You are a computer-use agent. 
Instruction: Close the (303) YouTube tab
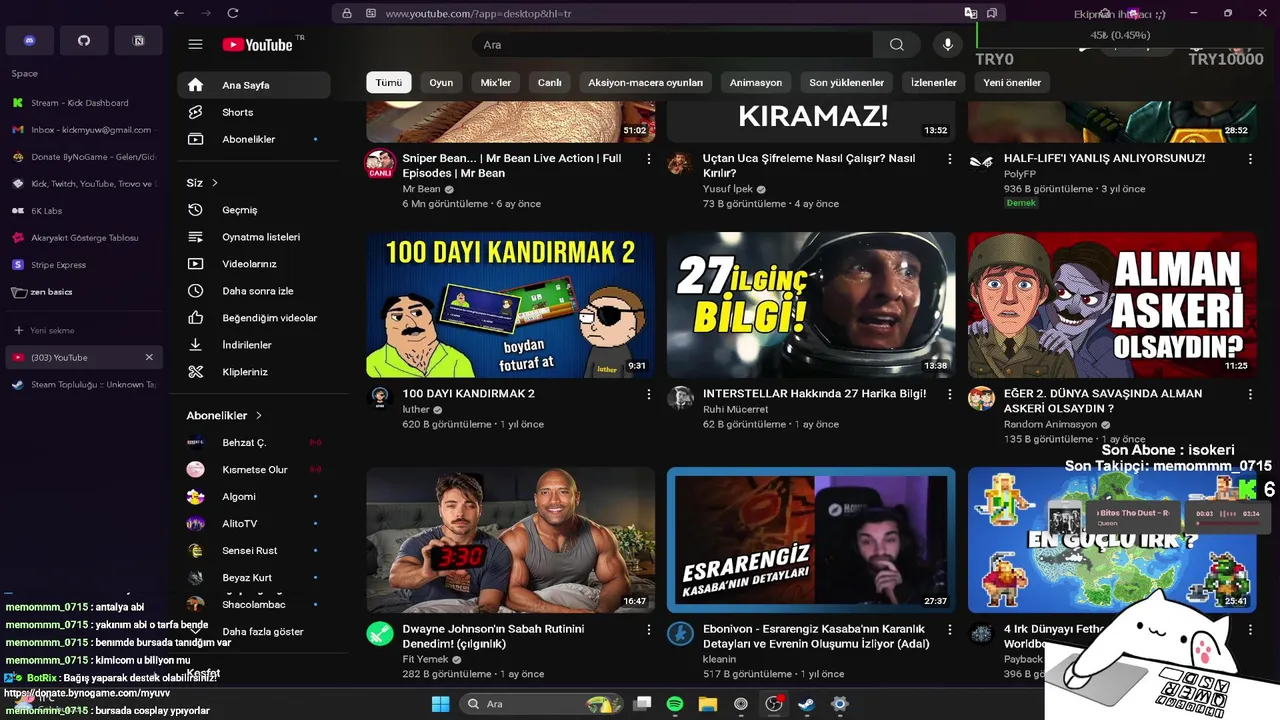click(149, 357)
